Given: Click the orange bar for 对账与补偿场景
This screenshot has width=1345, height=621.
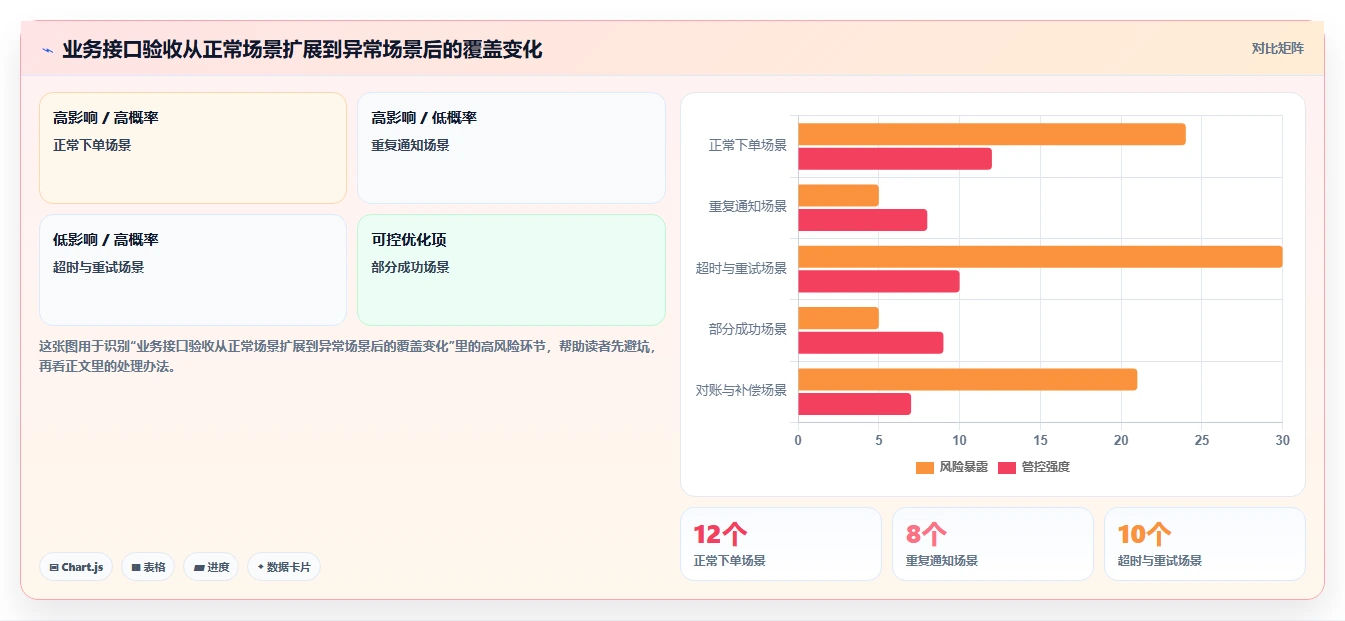Looking at the screenshot, I should (967, 380).
